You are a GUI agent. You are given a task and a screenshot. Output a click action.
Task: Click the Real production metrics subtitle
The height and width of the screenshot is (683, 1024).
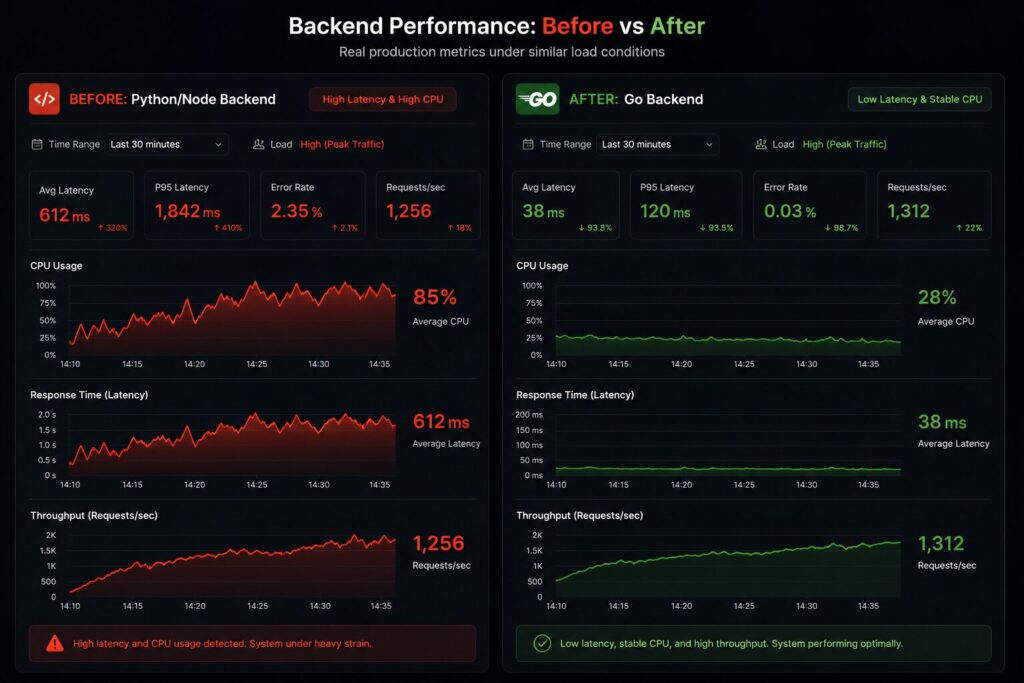tap(502, 52)
